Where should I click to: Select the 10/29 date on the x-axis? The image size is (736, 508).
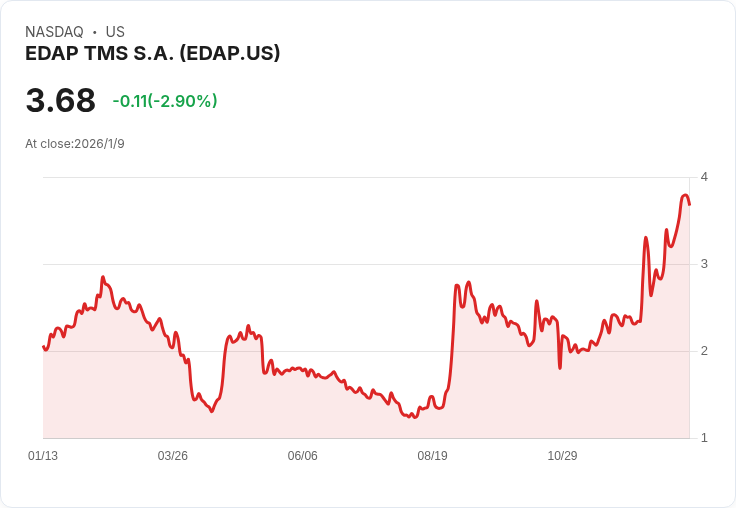click(563, 456)
